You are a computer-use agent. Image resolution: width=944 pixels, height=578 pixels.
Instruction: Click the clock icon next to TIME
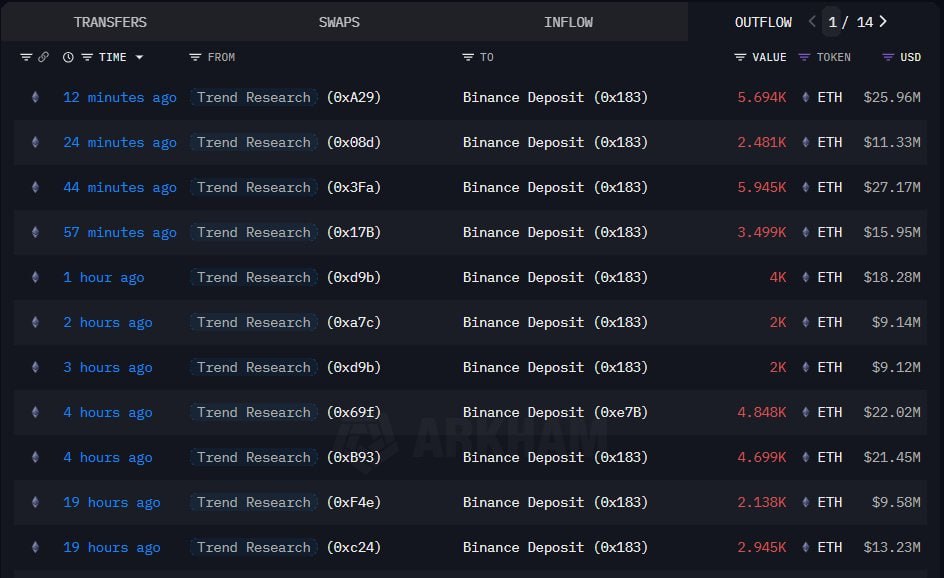point(68,57)
